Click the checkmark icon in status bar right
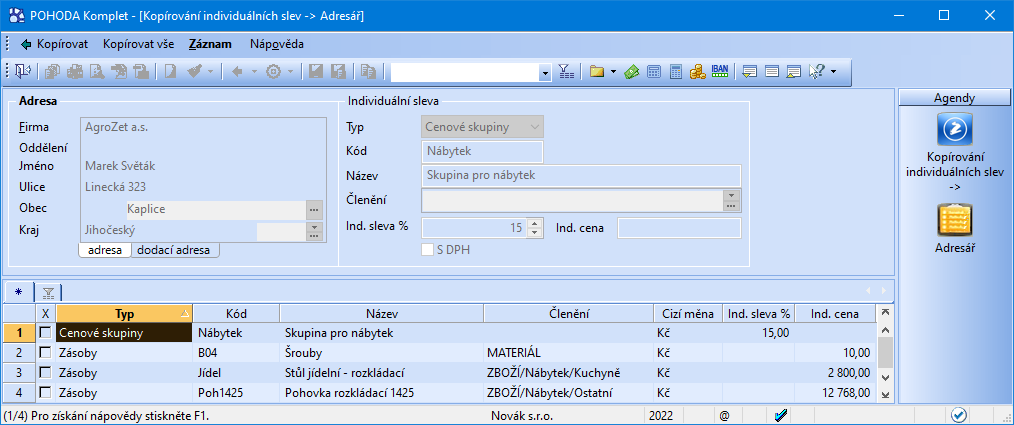The height and width of the screenshot is (425, 1014). pyautogui.click(x=958, y=415)
